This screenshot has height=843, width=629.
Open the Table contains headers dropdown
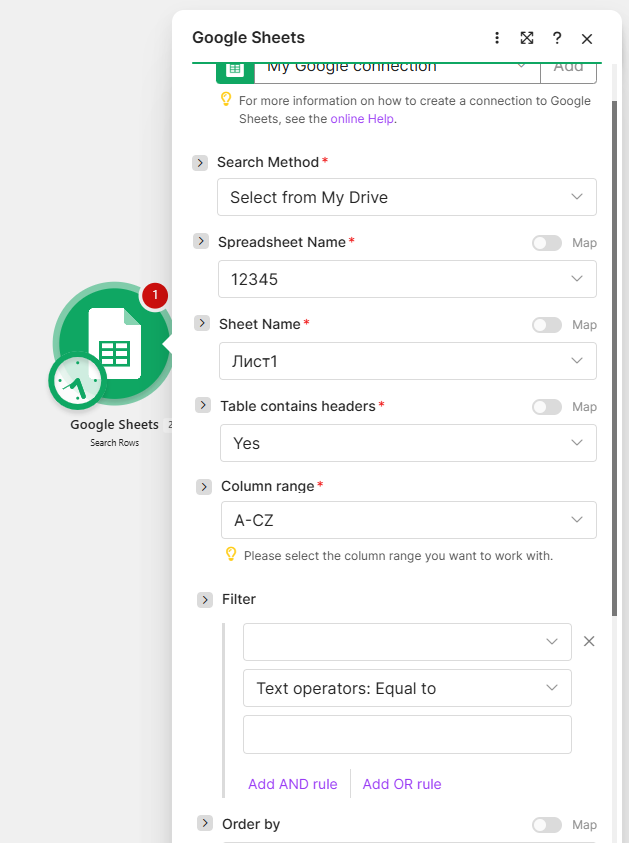[409, 443]
